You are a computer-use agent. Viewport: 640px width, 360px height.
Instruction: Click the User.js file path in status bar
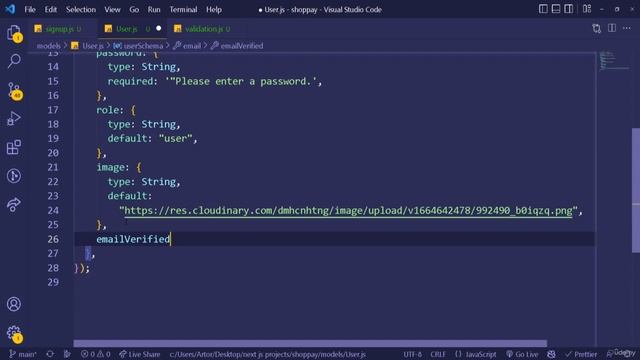[268, 354]
